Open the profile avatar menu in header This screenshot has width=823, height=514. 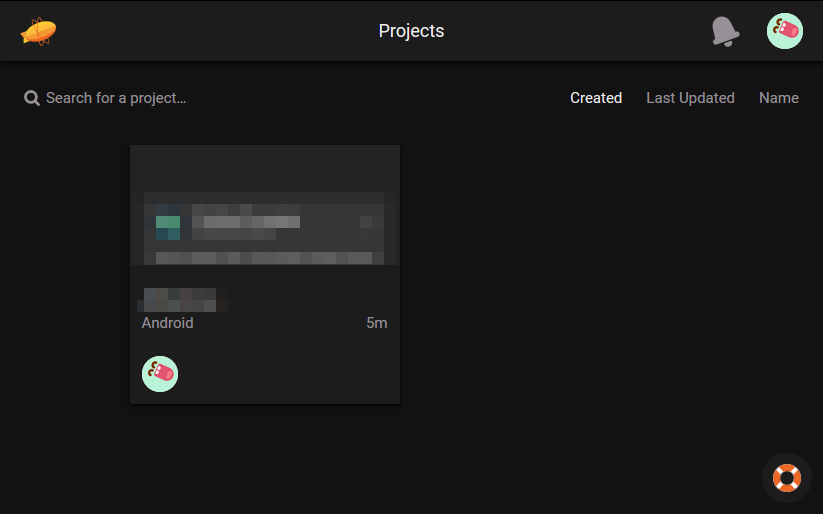pos(784,31)
